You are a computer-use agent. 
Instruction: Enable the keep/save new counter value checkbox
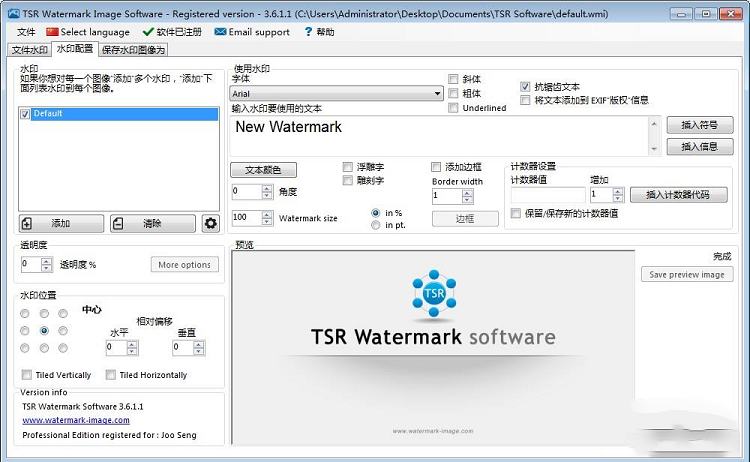pos(516,213)
